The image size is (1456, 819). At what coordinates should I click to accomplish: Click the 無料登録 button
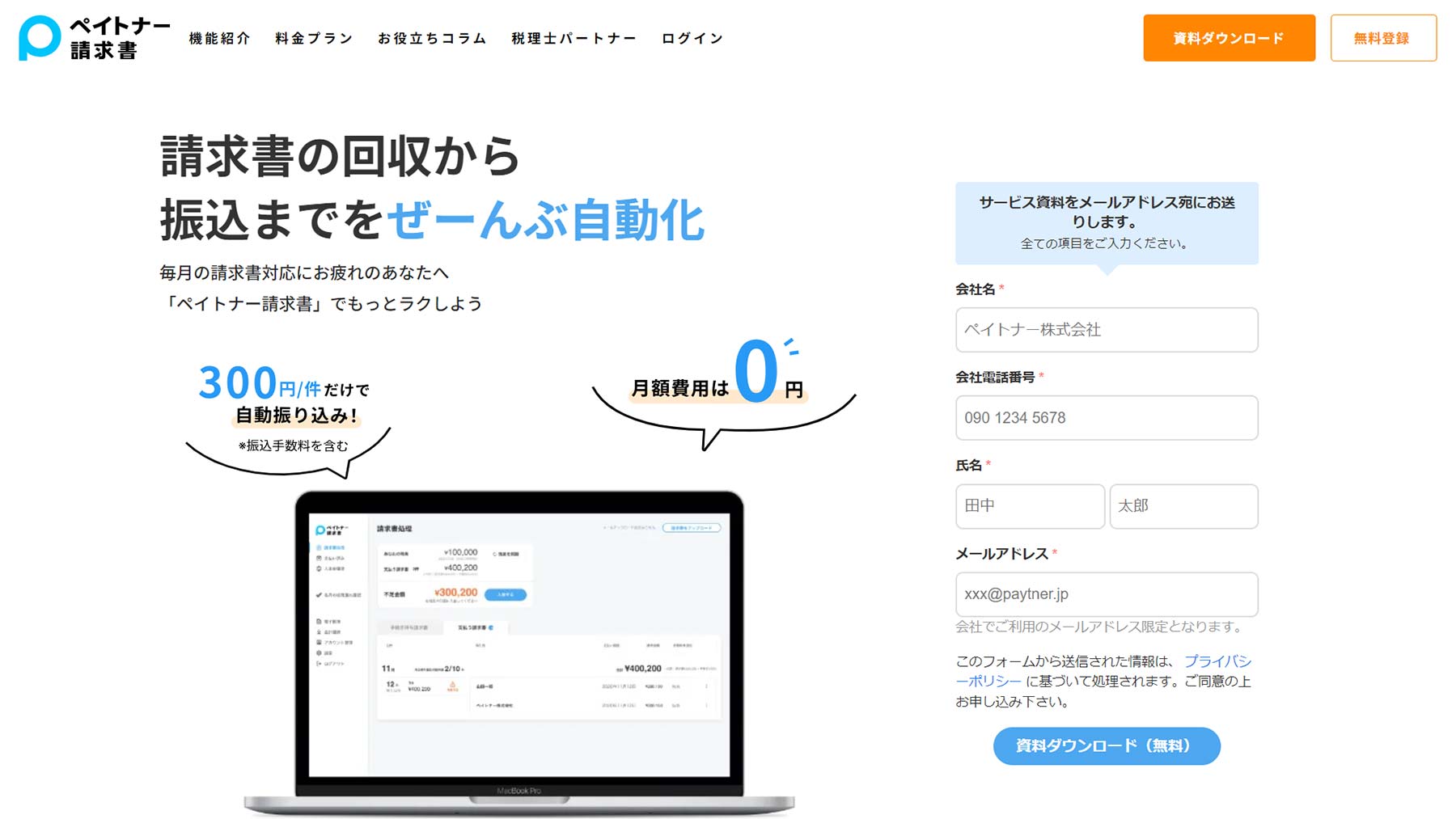[1383, 38]
